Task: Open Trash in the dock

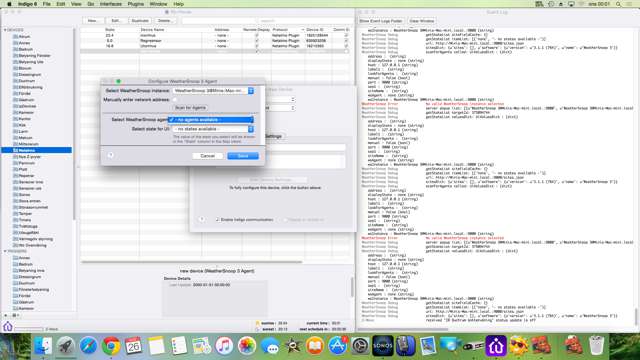Action: [x=596, y=346]
